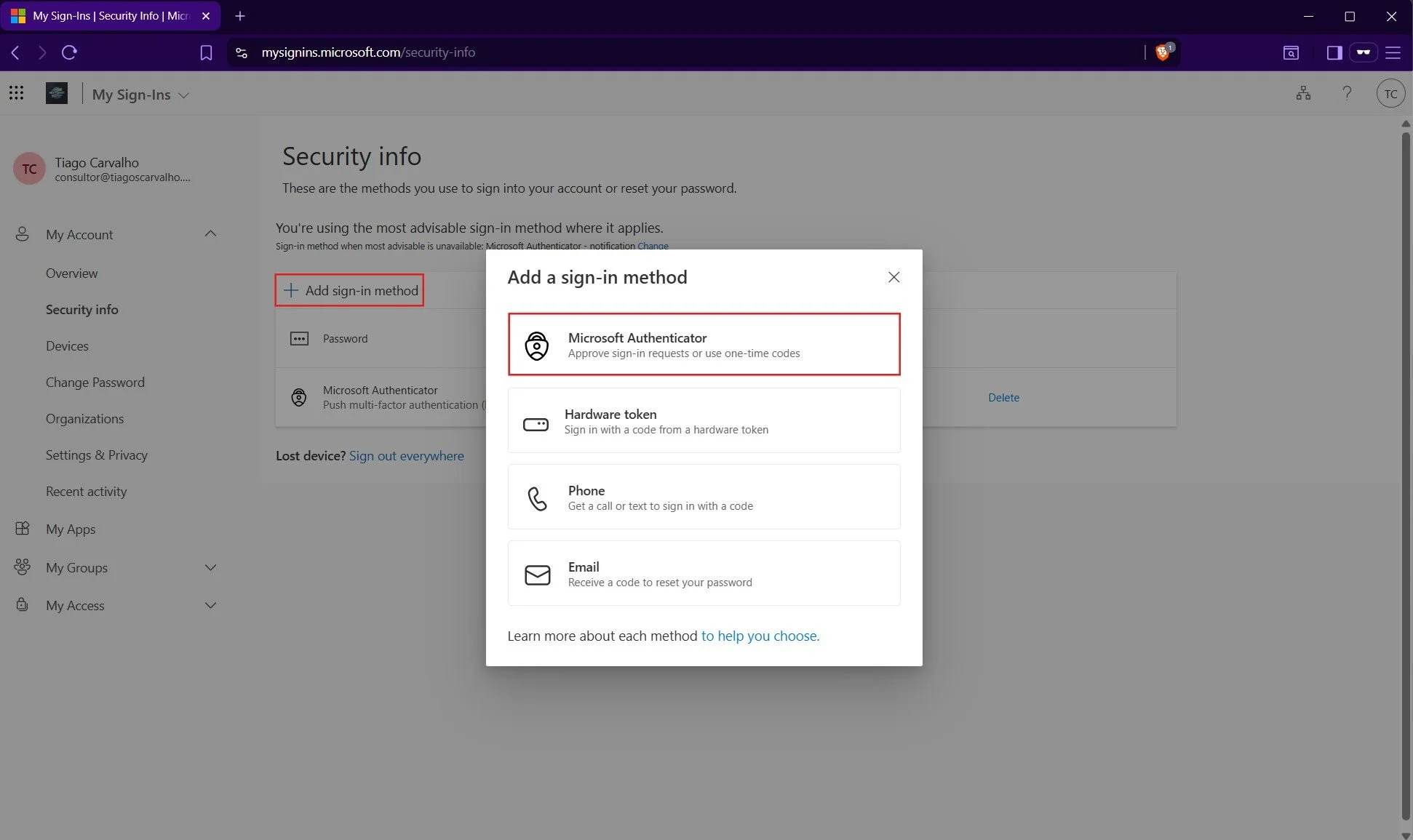The width and height of the screenshot is (1413, 840).
Task: Reload the page with the refresh icon
Action: click(70, 52)
